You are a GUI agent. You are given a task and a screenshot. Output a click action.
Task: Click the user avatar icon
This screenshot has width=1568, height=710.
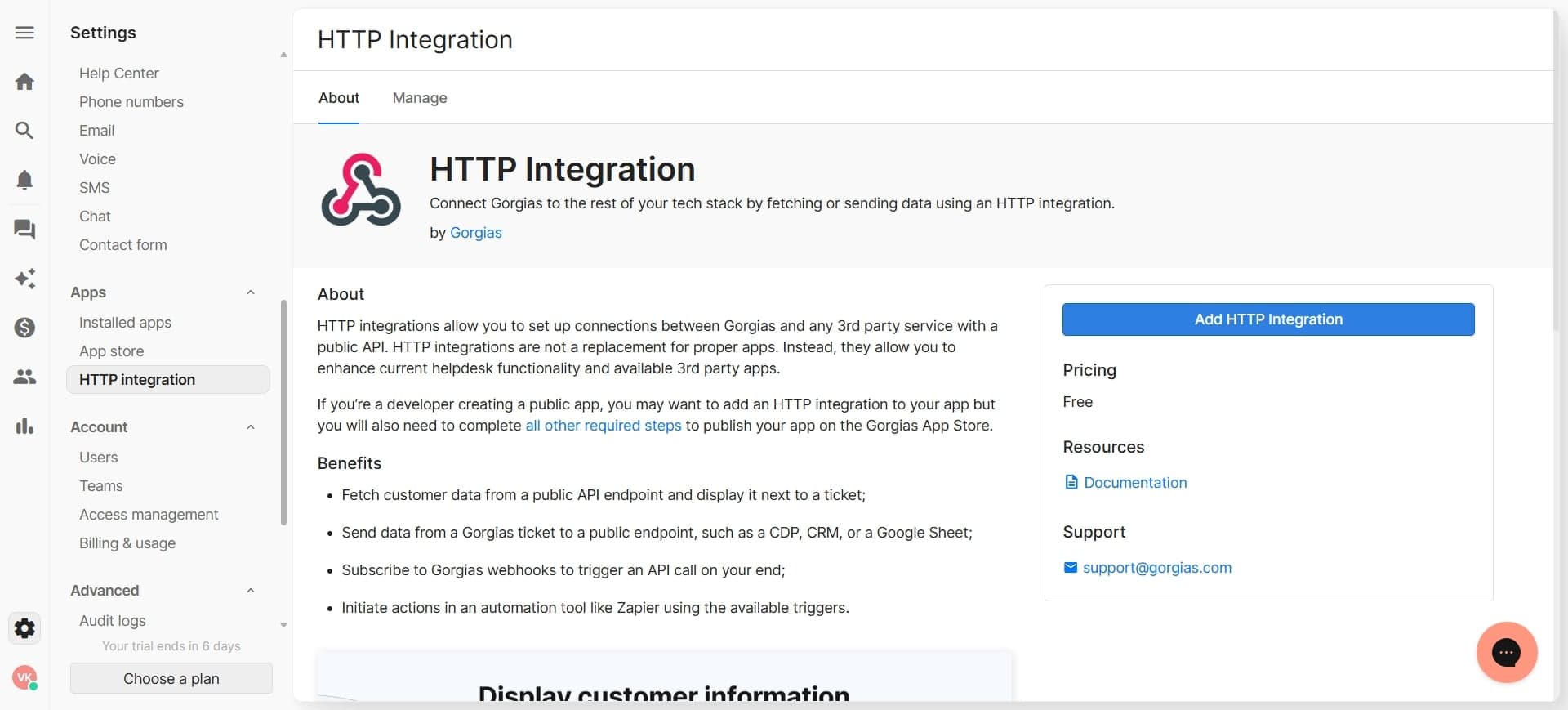coord(24,677)
